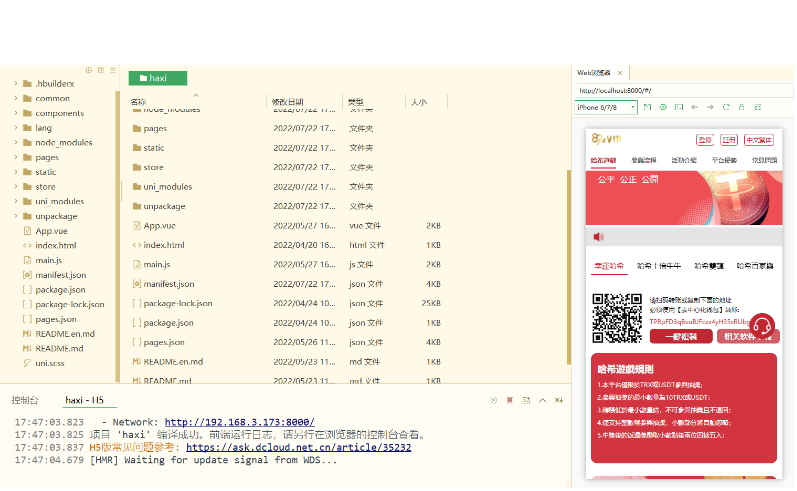Click the browser forward arrow icon
Viewport: 797px width, 491px height.
(x=709, y=107)
